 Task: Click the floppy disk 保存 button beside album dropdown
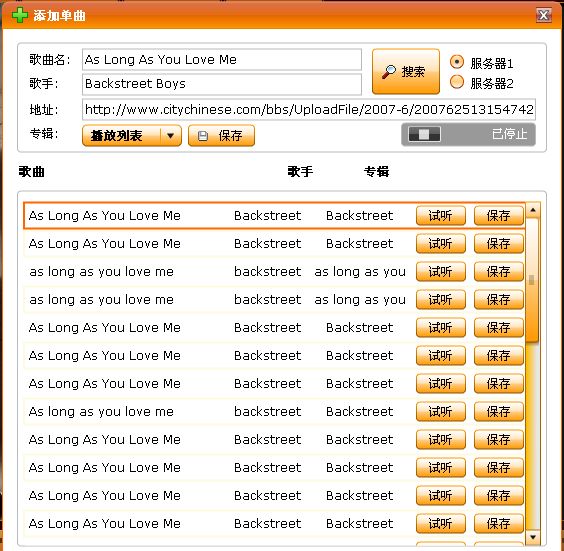221,136
